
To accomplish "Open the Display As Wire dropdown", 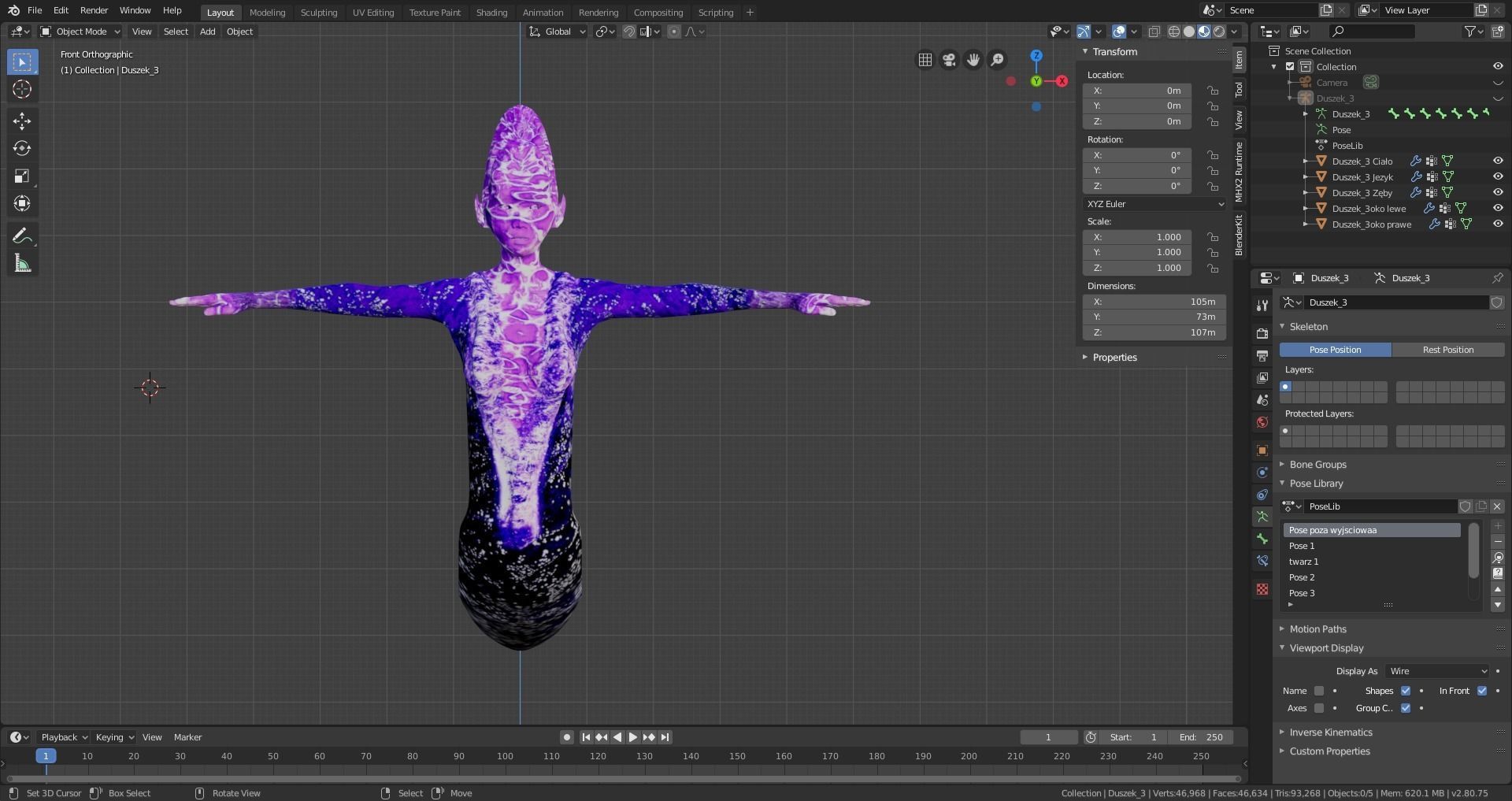I will [x=1438, y=671].
